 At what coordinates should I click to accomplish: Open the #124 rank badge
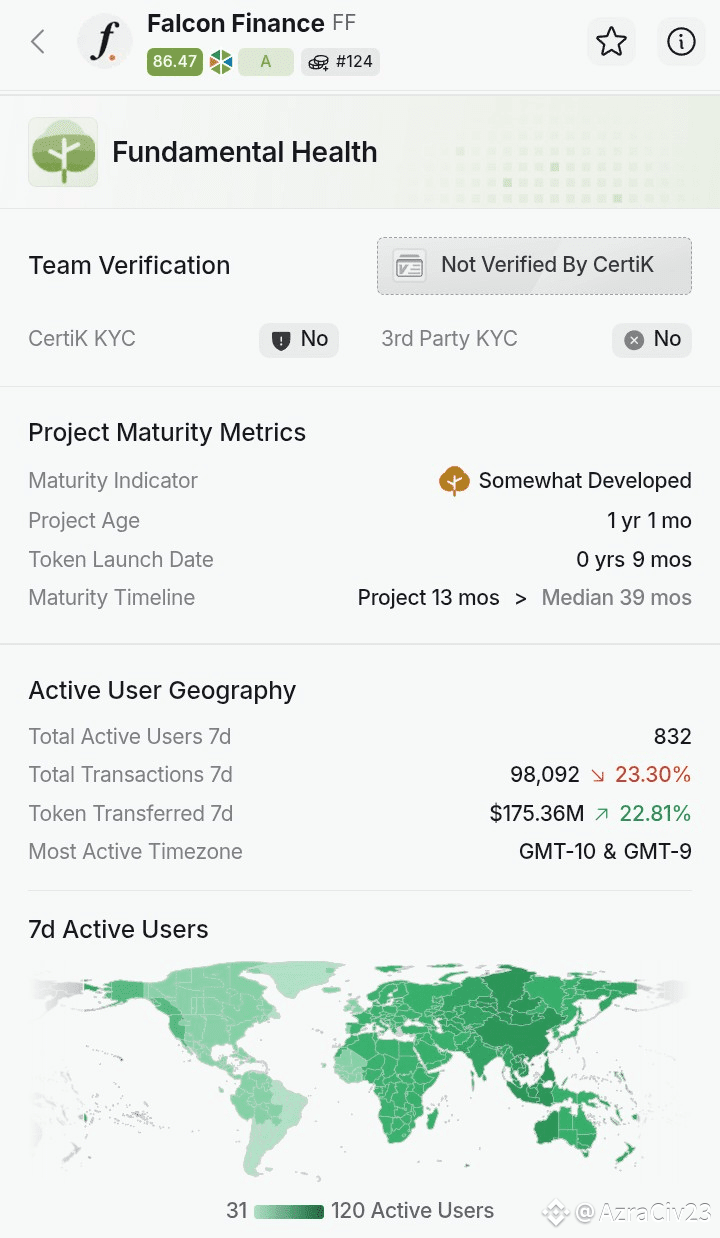340,62
